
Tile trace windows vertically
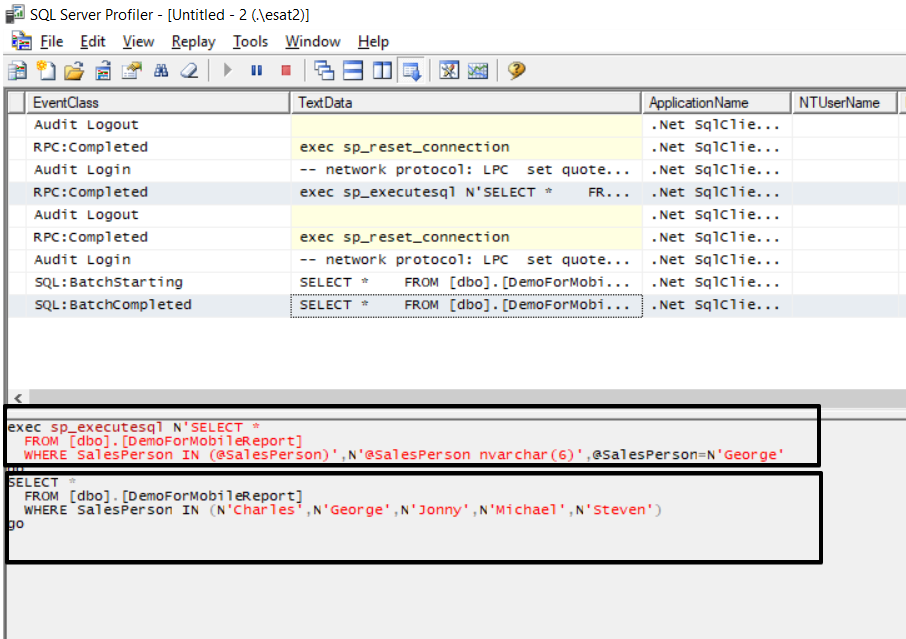pyautogui.click(x=382, y=70)
